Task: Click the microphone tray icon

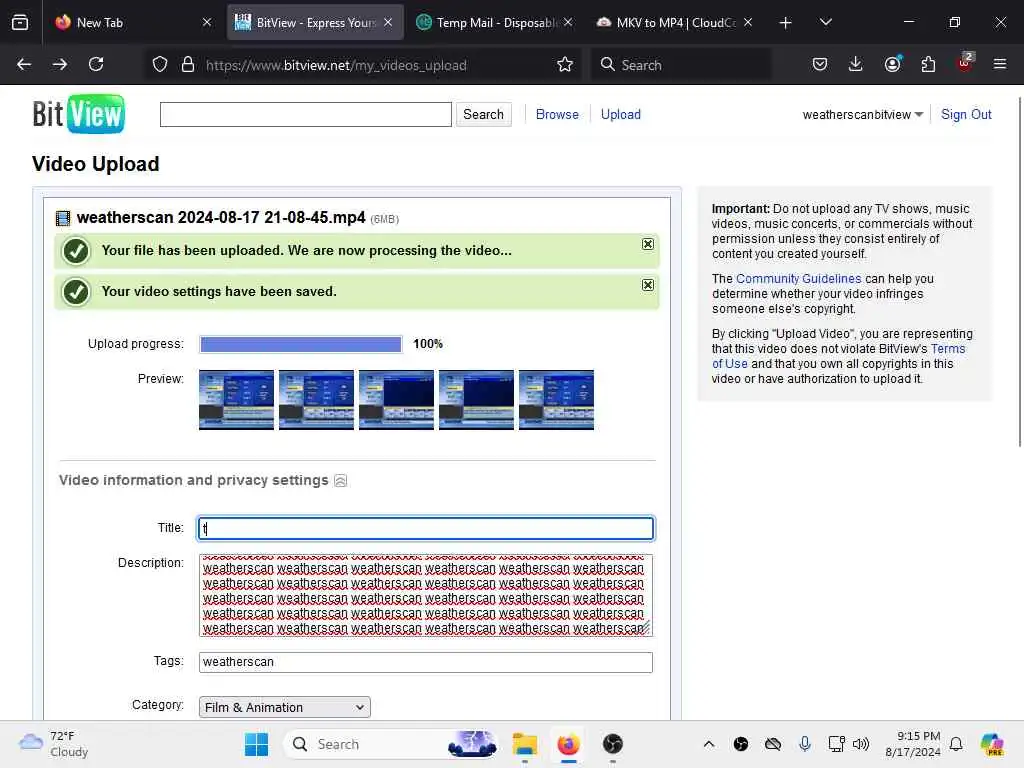Action: (x=805, y=744)
